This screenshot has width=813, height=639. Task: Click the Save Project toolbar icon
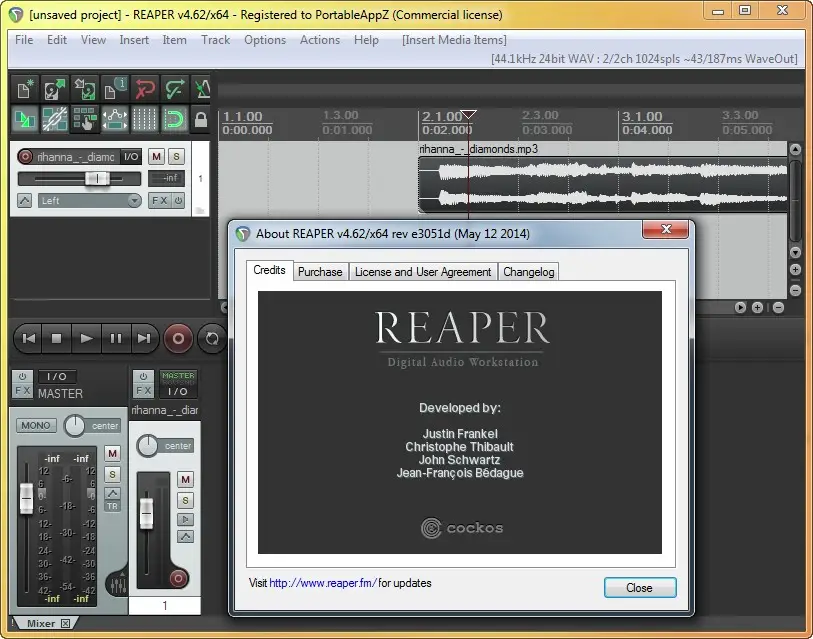click(85, 89)
